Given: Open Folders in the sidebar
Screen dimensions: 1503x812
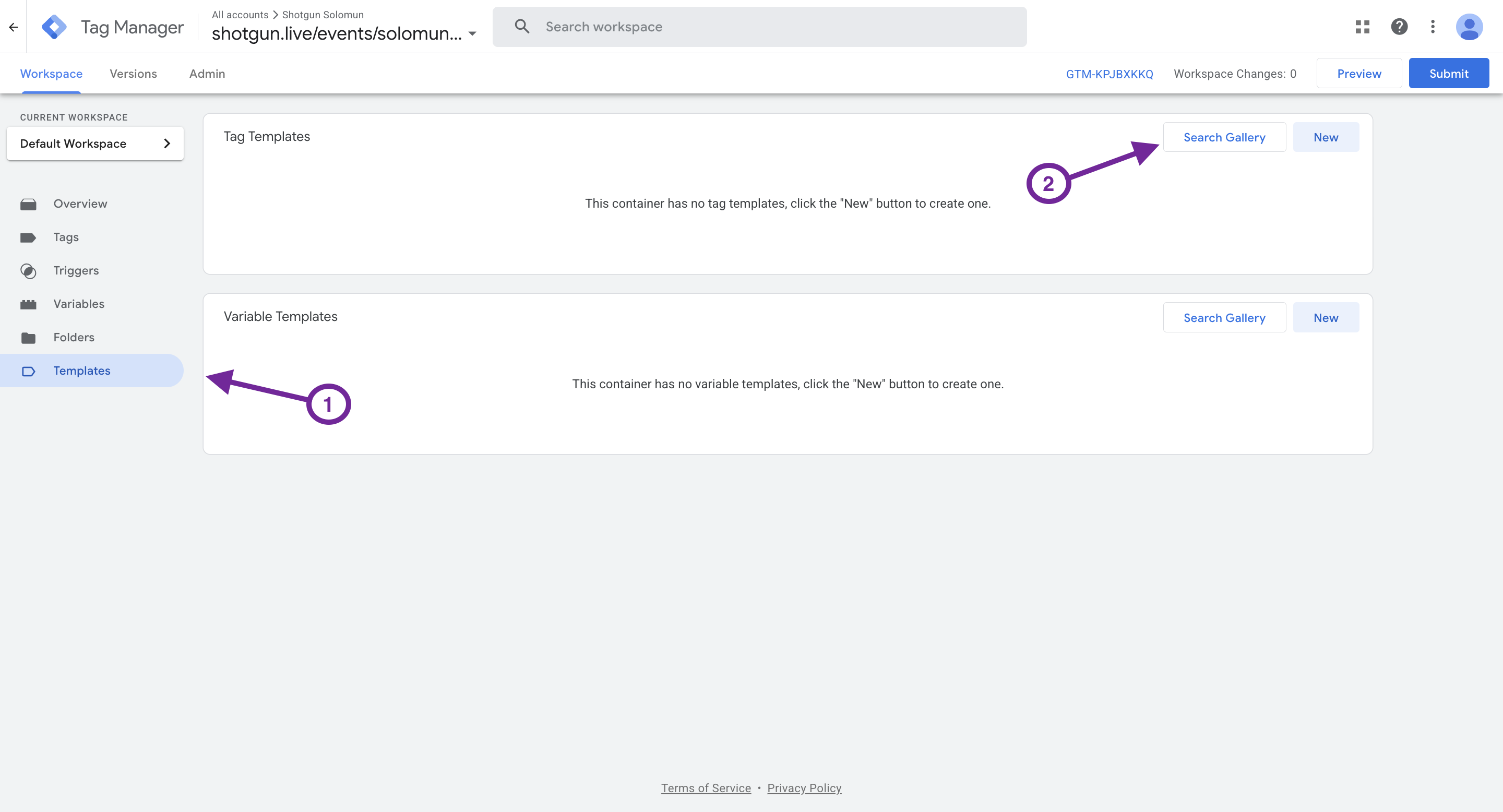Looking at the screenshot, I should tap(92, 338).
